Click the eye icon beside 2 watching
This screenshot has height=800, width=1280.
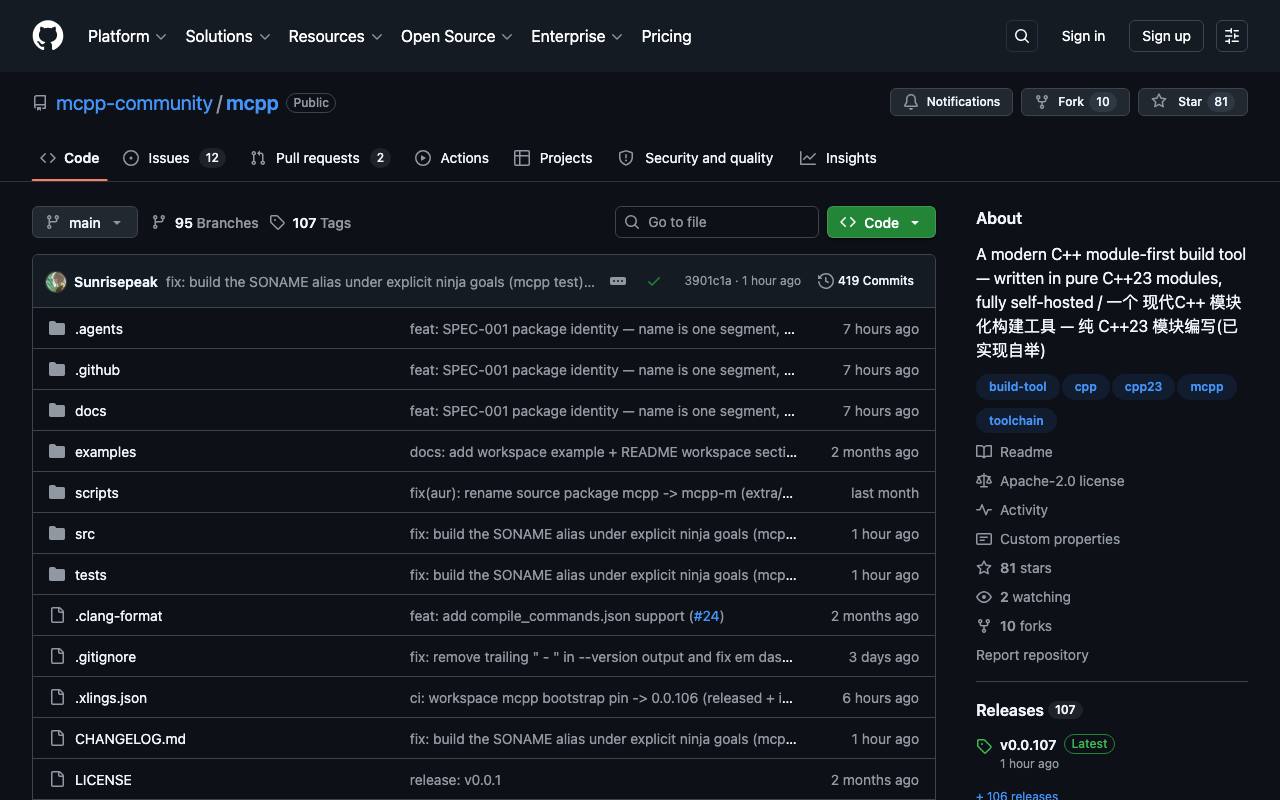pyautogui.click(x=984, y=597)
